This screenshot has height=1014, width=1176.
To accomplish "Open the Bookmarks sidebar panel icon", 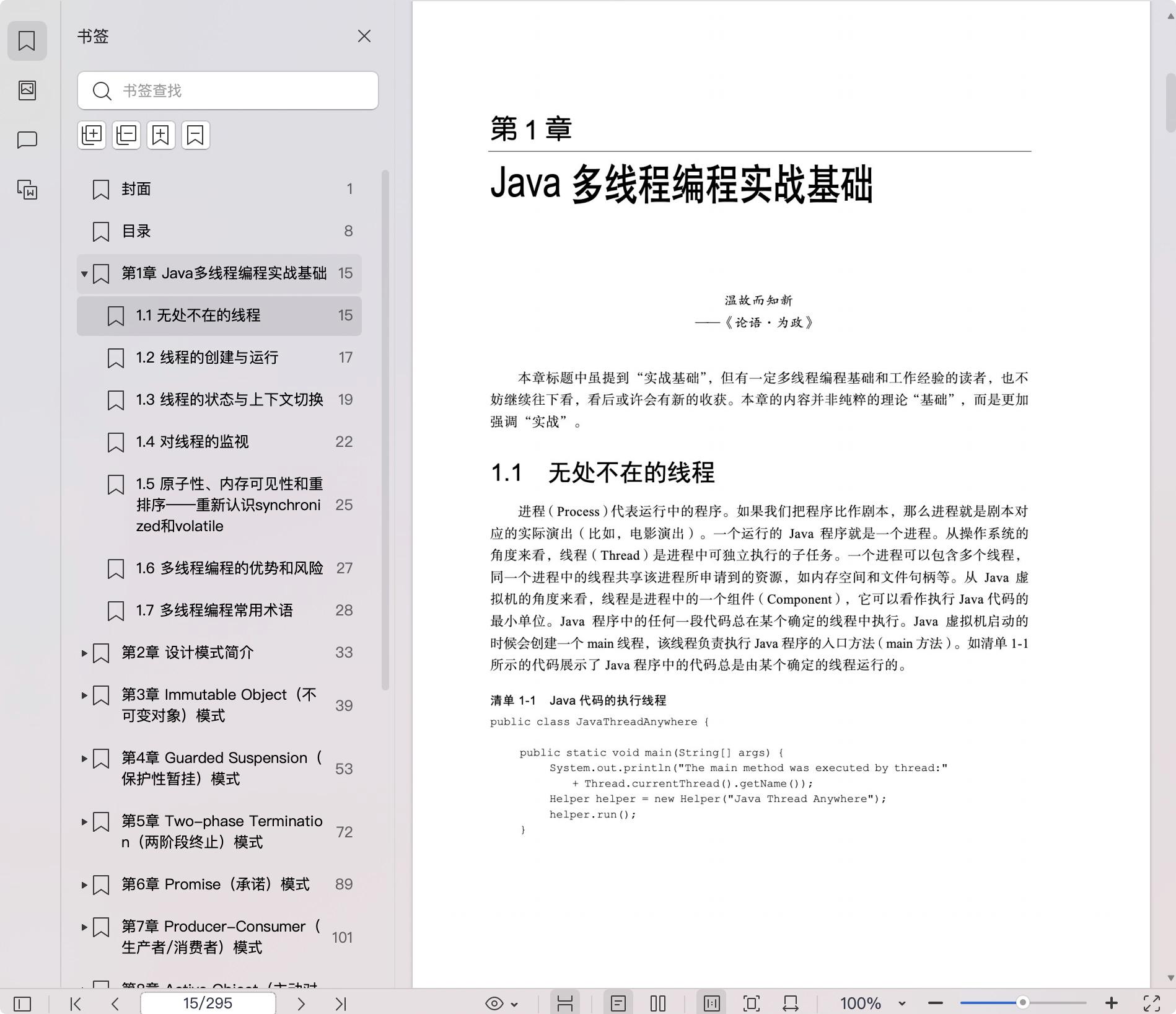I will 27,41.
